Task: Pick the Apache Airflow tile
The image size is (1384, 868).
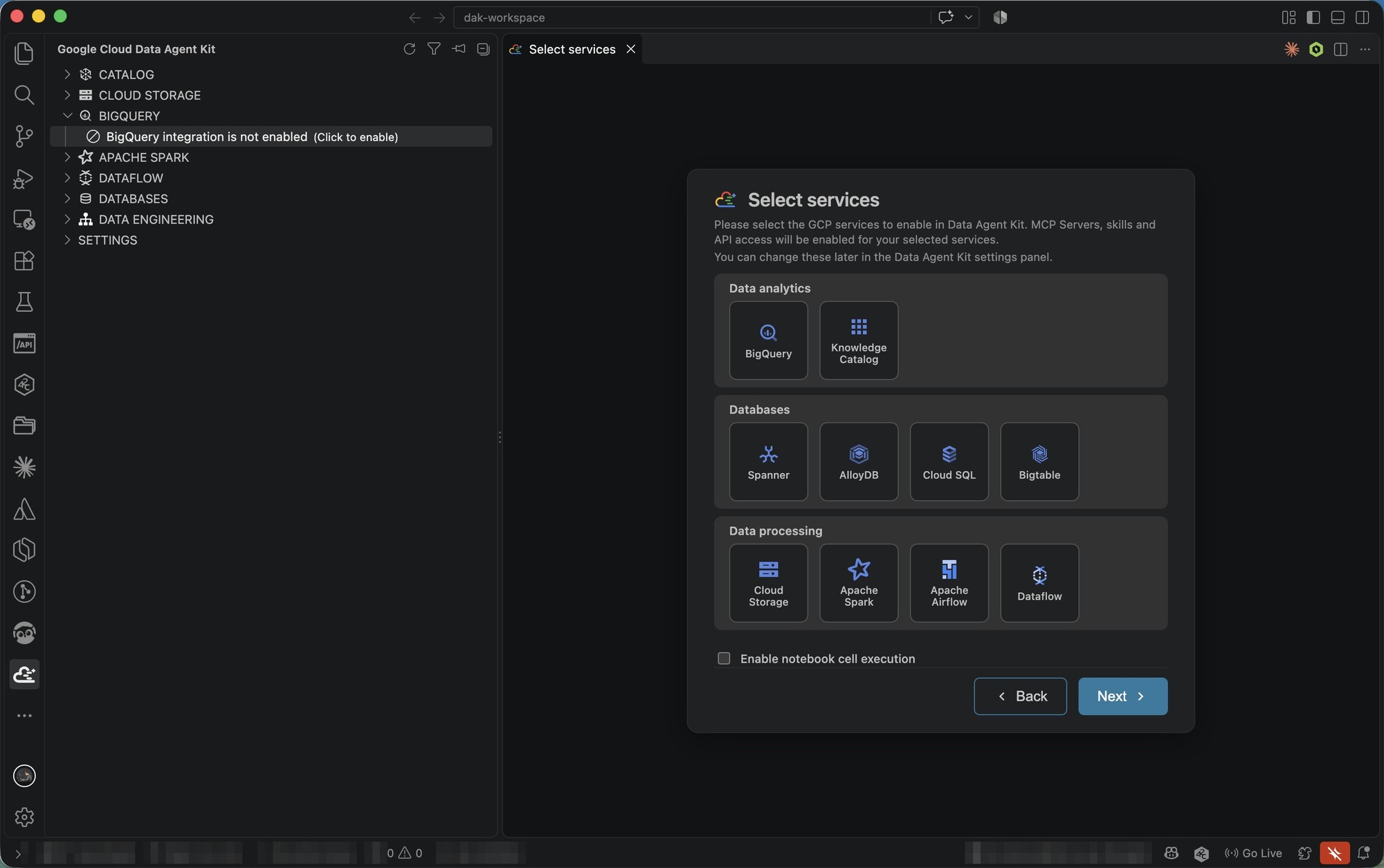Action: (x=949, y=583)
